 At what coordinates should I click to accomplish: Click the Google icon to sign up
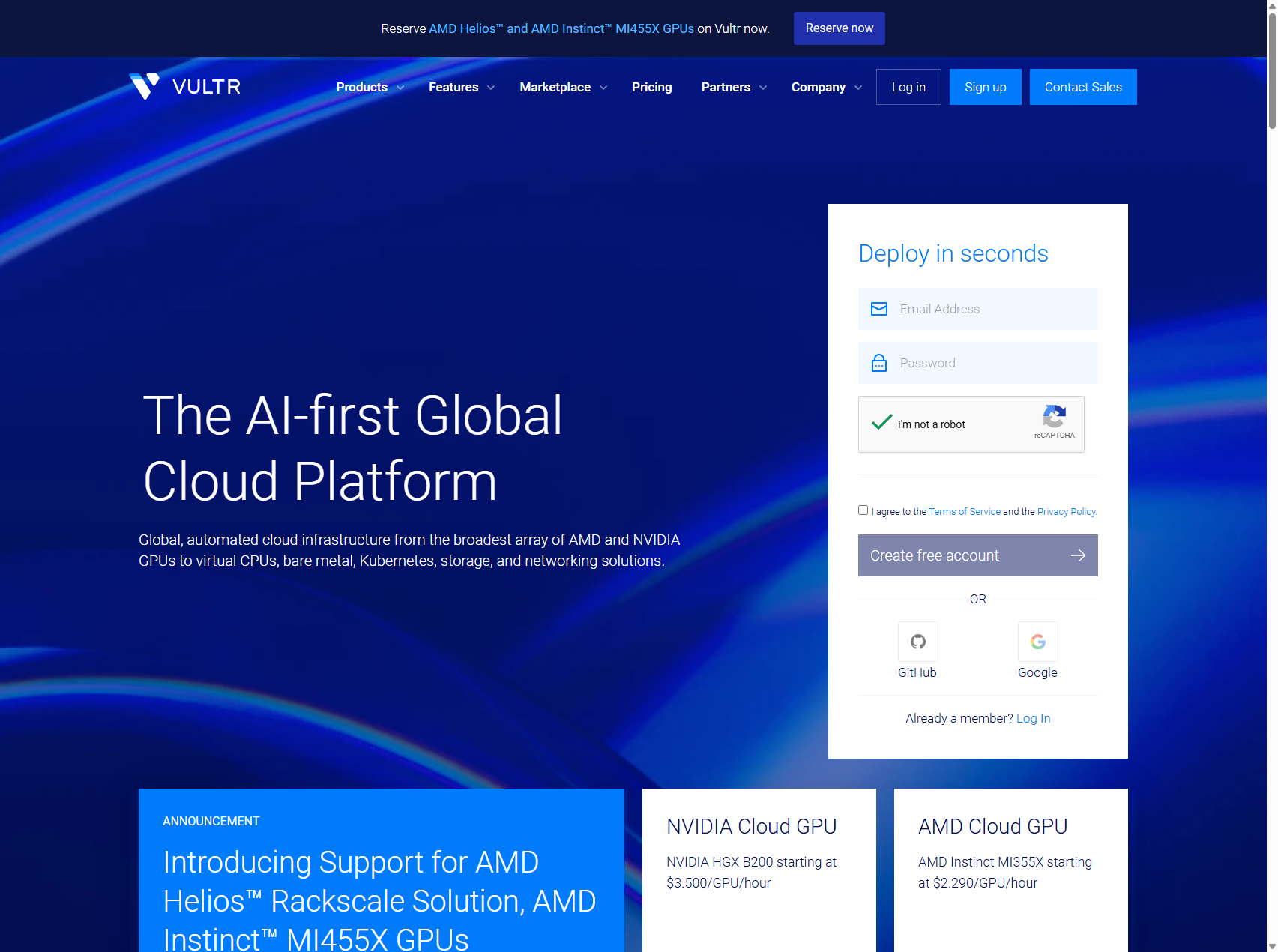pos(1037,642)
